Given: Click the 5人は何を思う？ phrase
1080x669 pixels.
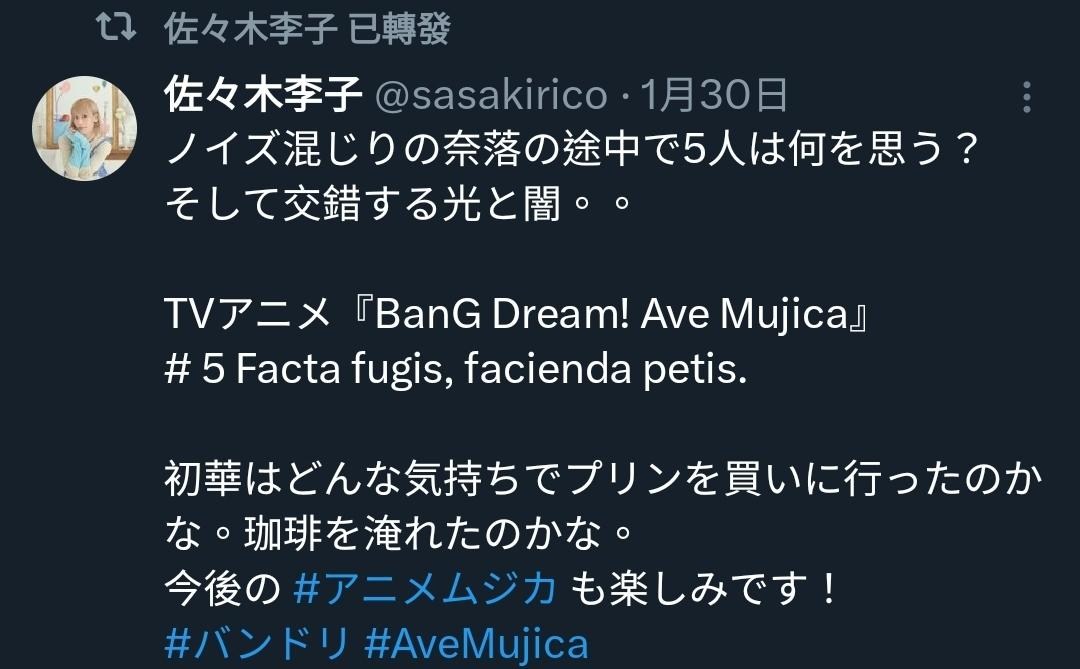Looking at the screenshot, I should point(829,150).
